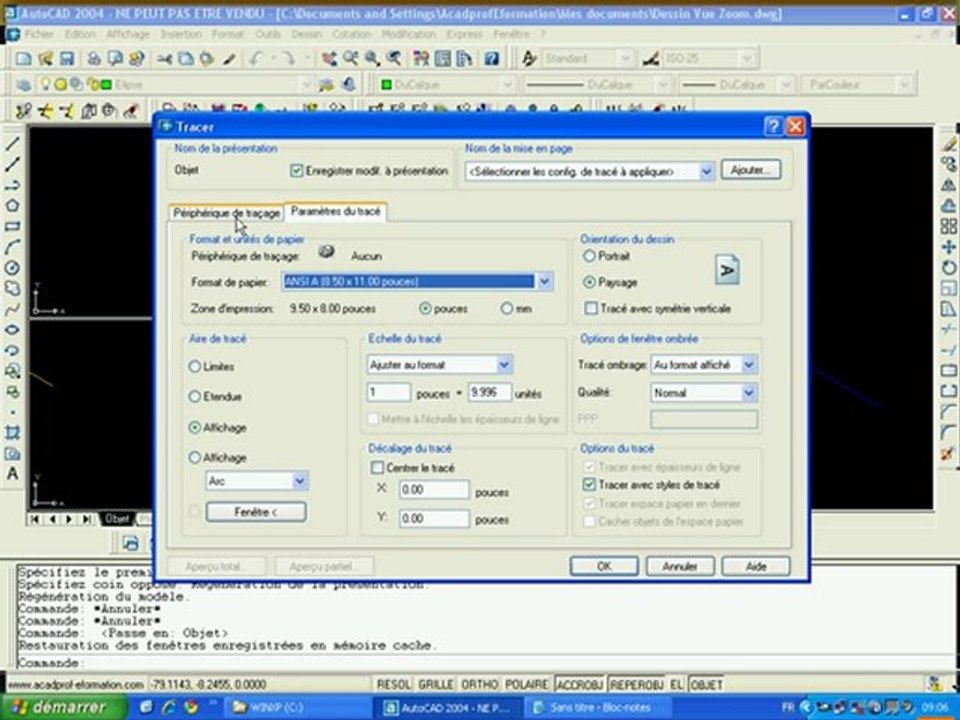Click the Mirror tool in modify toolbar
Screen dimensions: 960x720
948,185
